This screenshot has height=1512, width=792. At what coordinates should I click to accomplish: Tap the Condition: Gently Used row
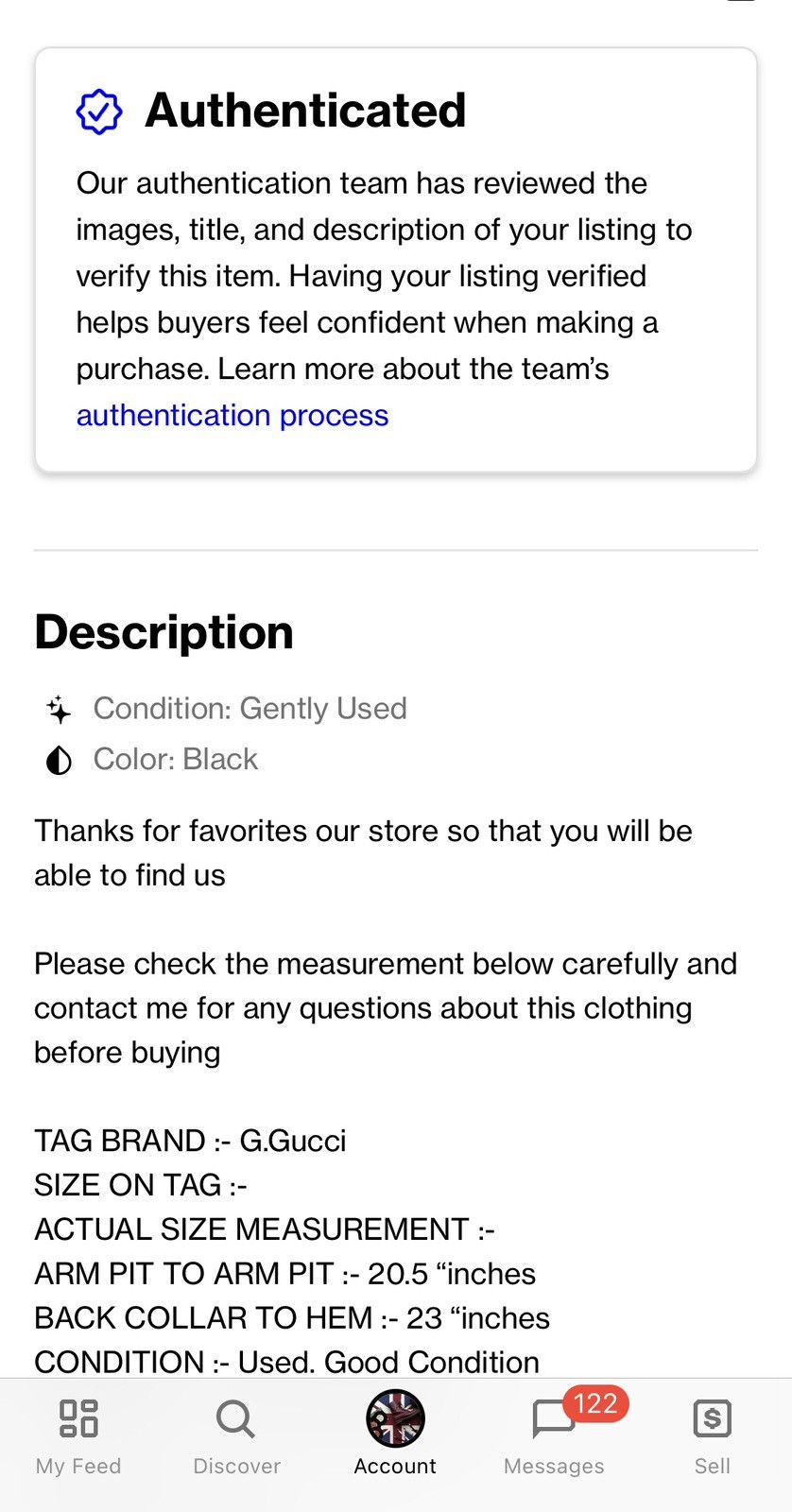click(x=227, y=709)
